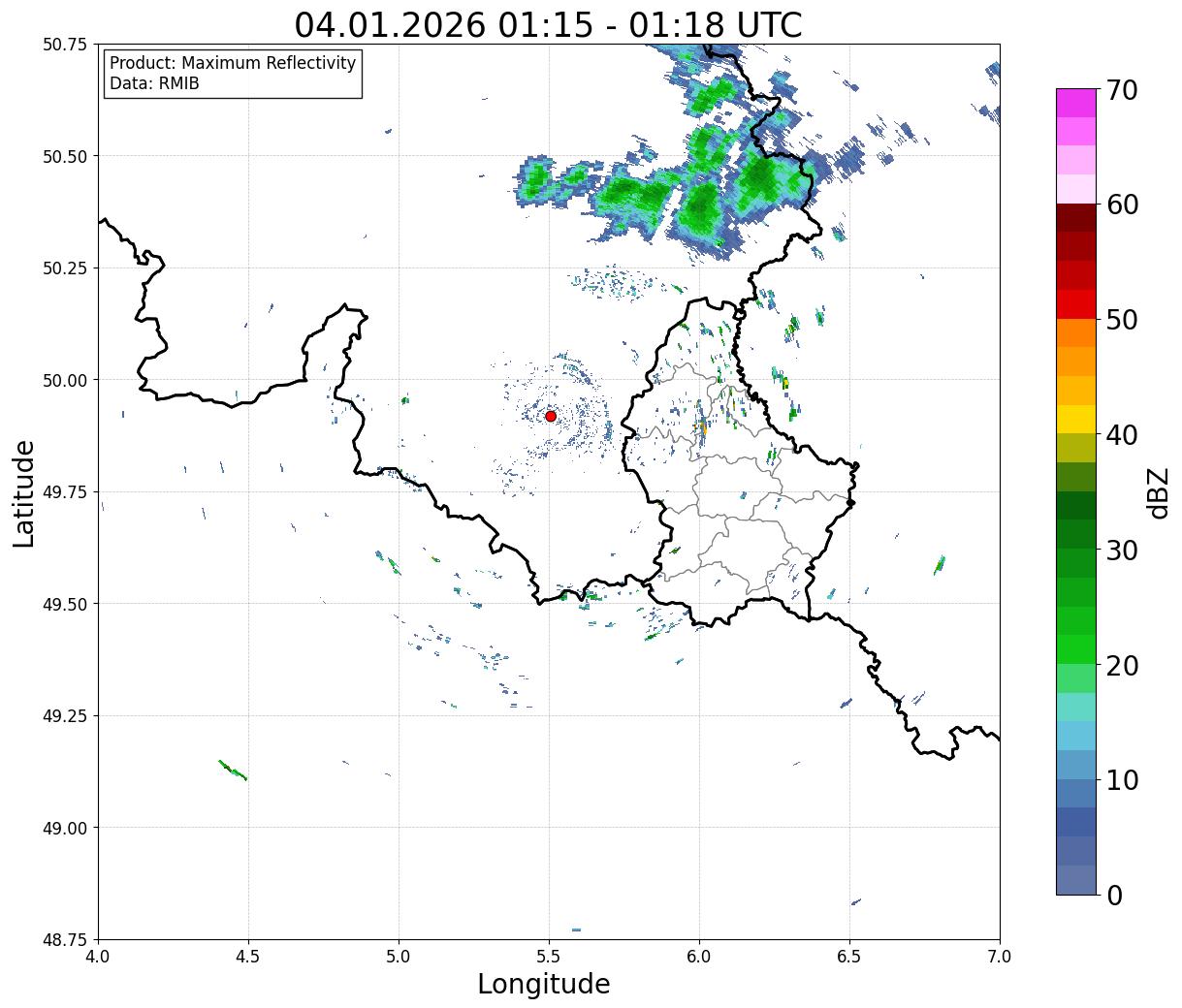Image resolution: width=1182 pixels, height=1008 pixels.
Task: Click the latitude tick label 50.00
Action: (65, 380)
